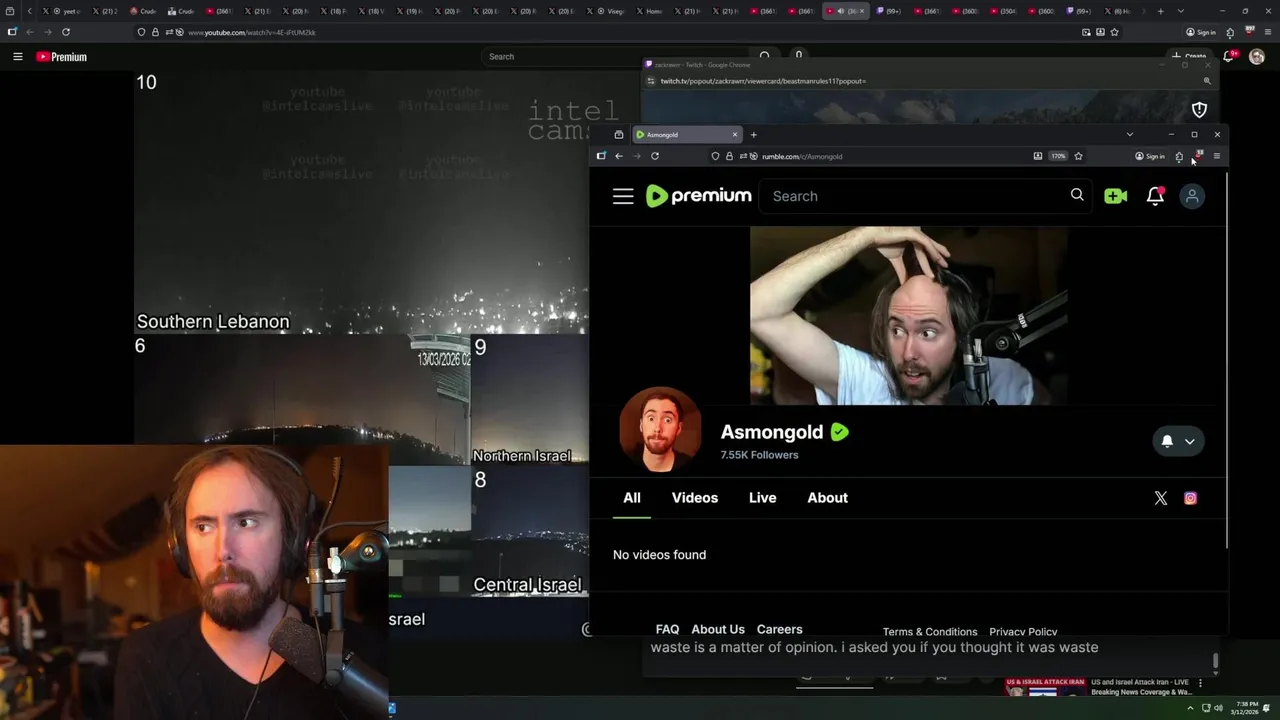Open the Rumble window's browser application menu
Viewport: 1280px width, 720px height.
1216,156
